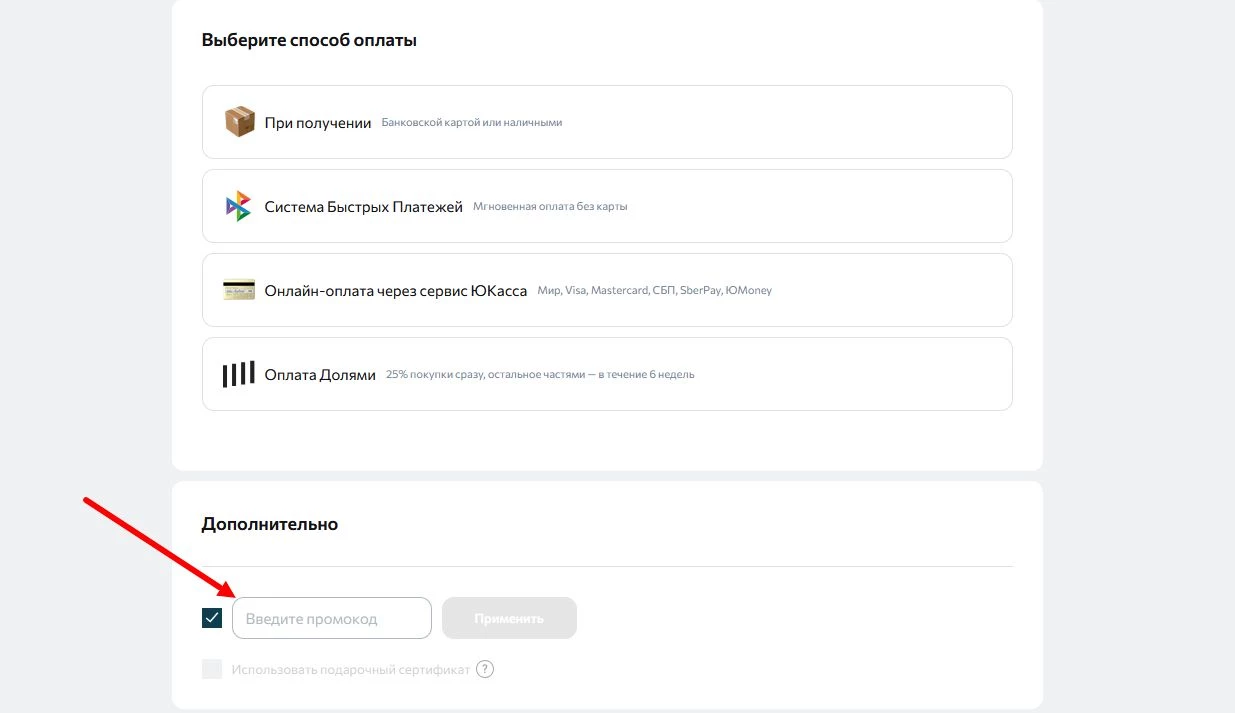Click 'Использовать подарочный сертификат' label text
1235x713 pixels.
pyautogui.click(x=350, y=670)
